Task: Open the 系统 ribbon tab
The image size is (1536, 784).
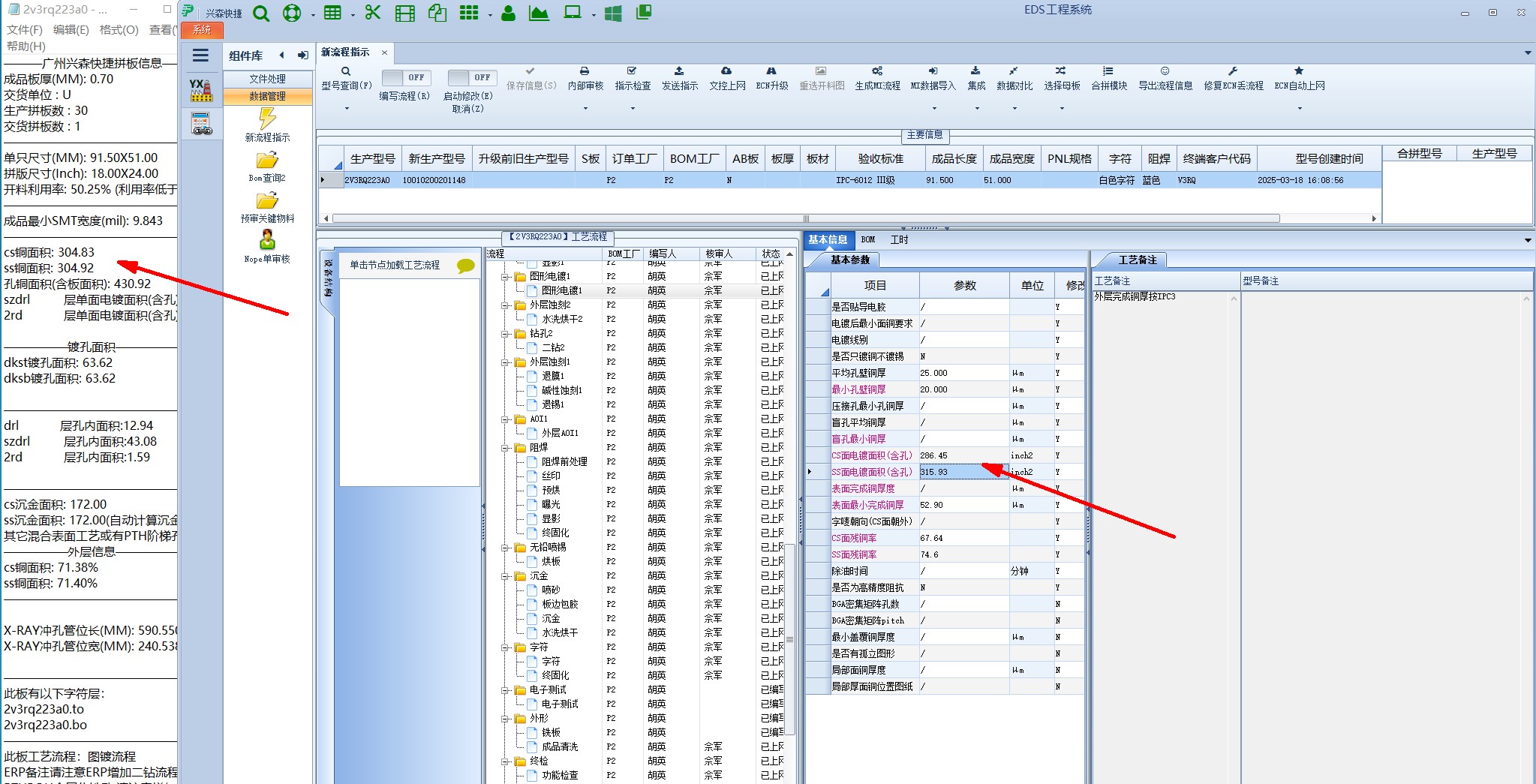Action: click(202, 30)
